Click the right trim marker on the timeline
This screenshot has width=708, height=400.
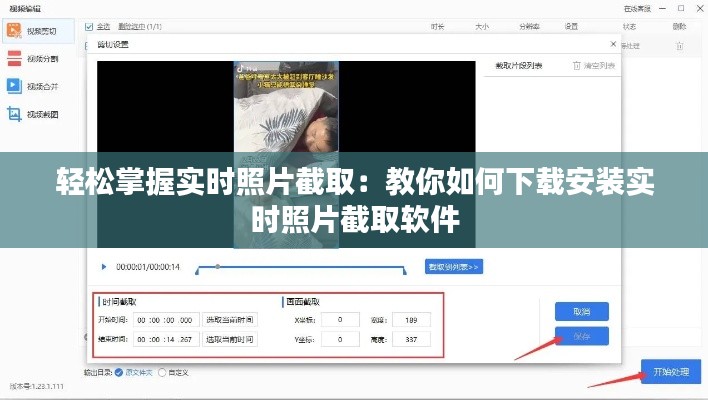pyautogui.click(x=405, y=271)
